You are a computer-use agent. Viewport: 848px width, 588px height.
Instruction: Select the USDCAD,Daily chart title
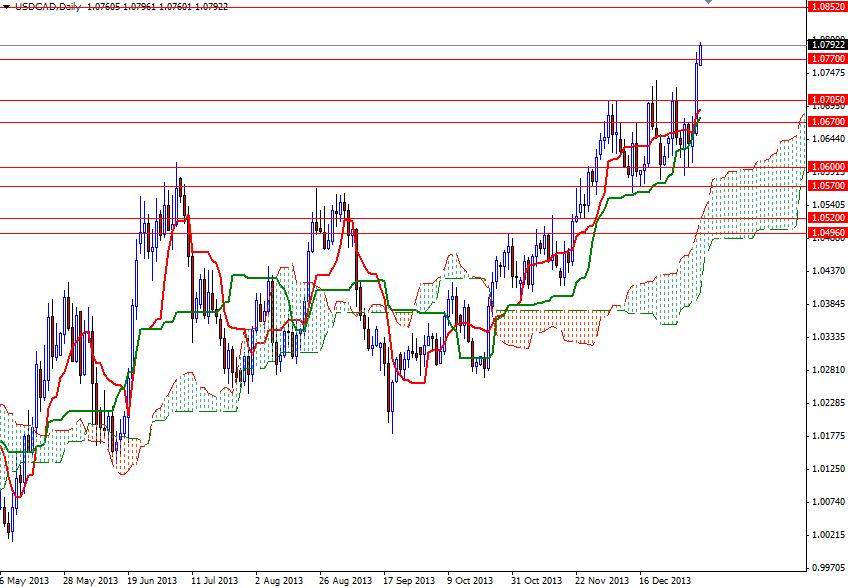point(40,4)
